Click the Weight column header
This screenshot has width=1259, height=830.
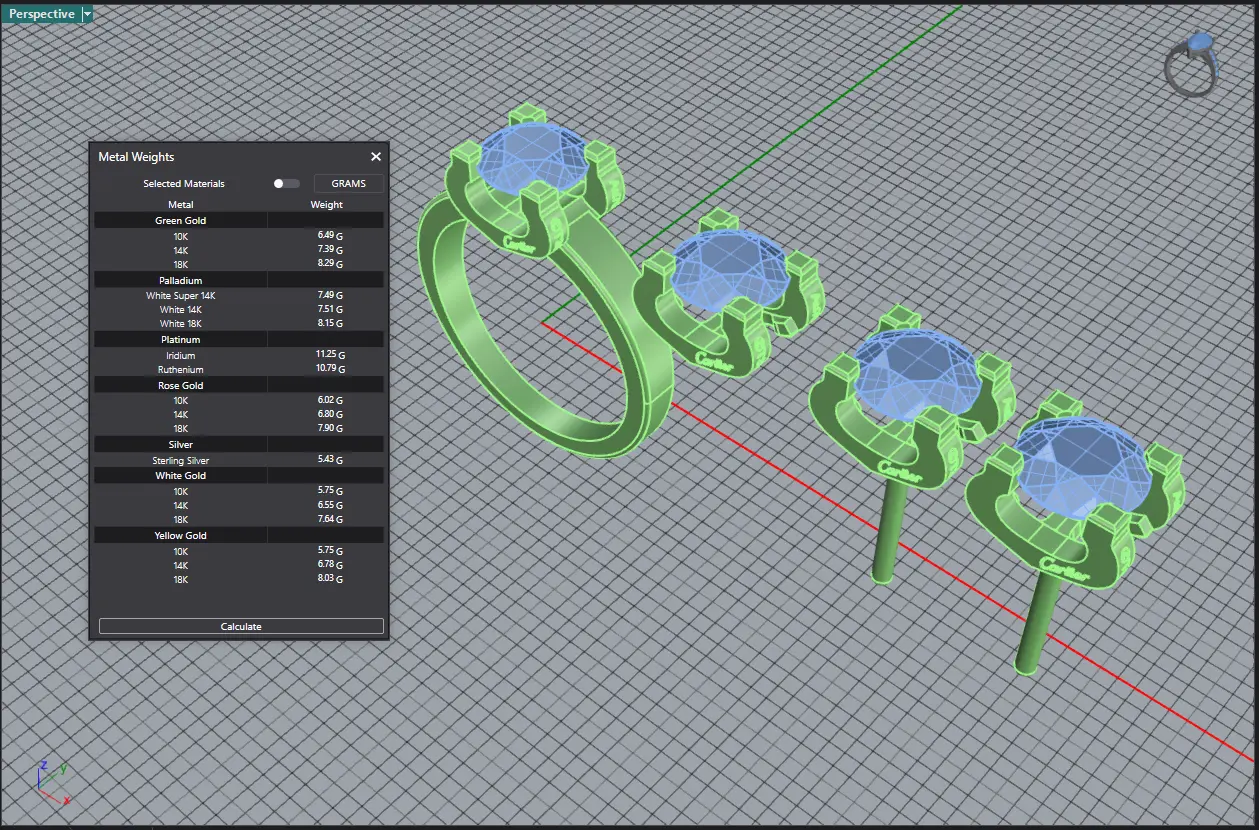[x=326, y=205]
